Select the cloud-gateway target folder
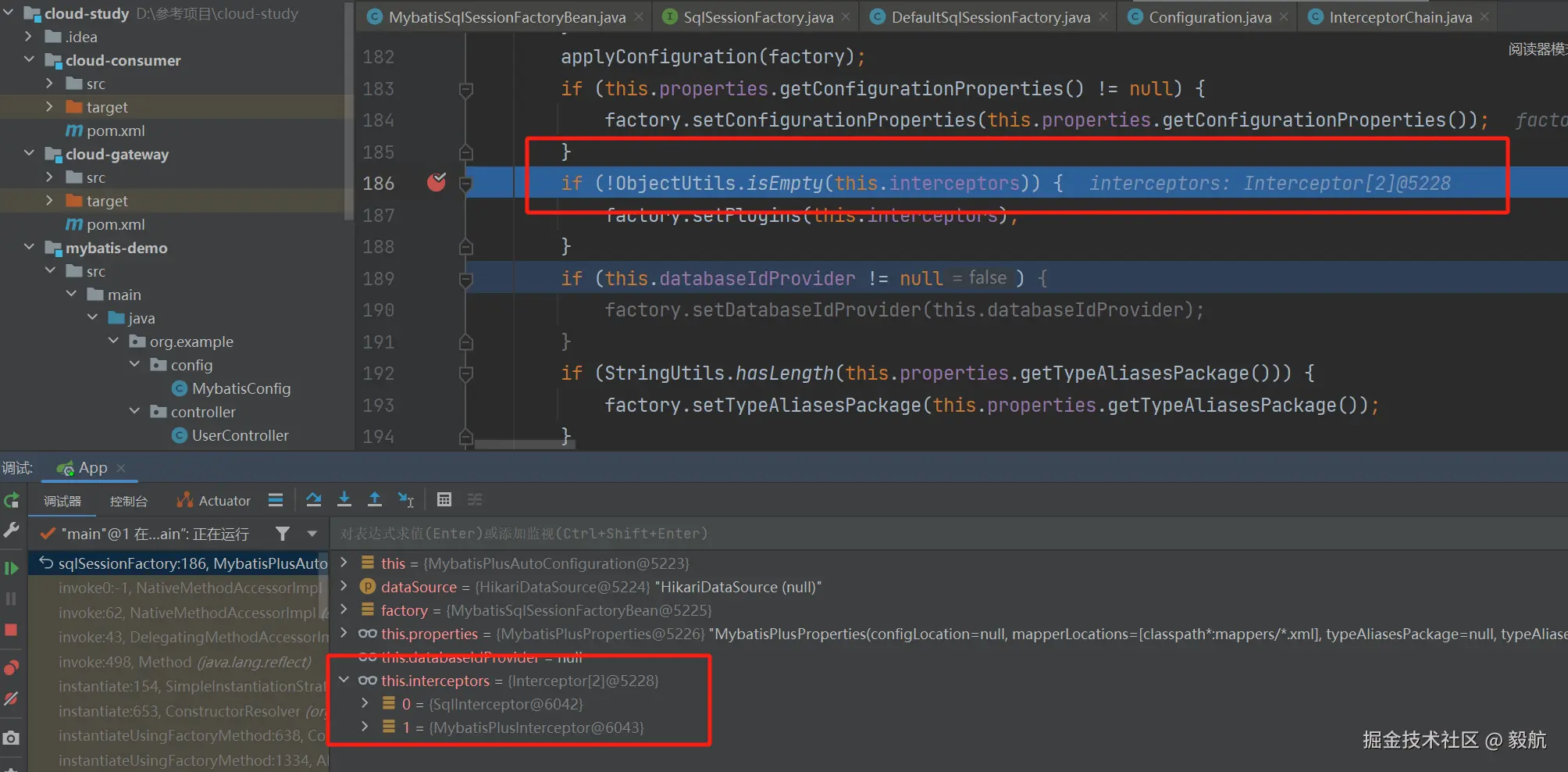Screen dimensions: 1568x772 (x=107, y=201)
